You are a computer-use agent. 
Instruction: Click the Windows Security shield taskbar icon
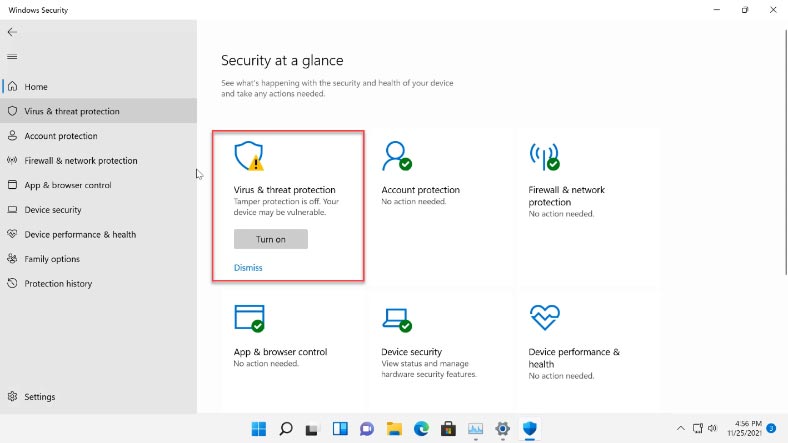point(530,429)
